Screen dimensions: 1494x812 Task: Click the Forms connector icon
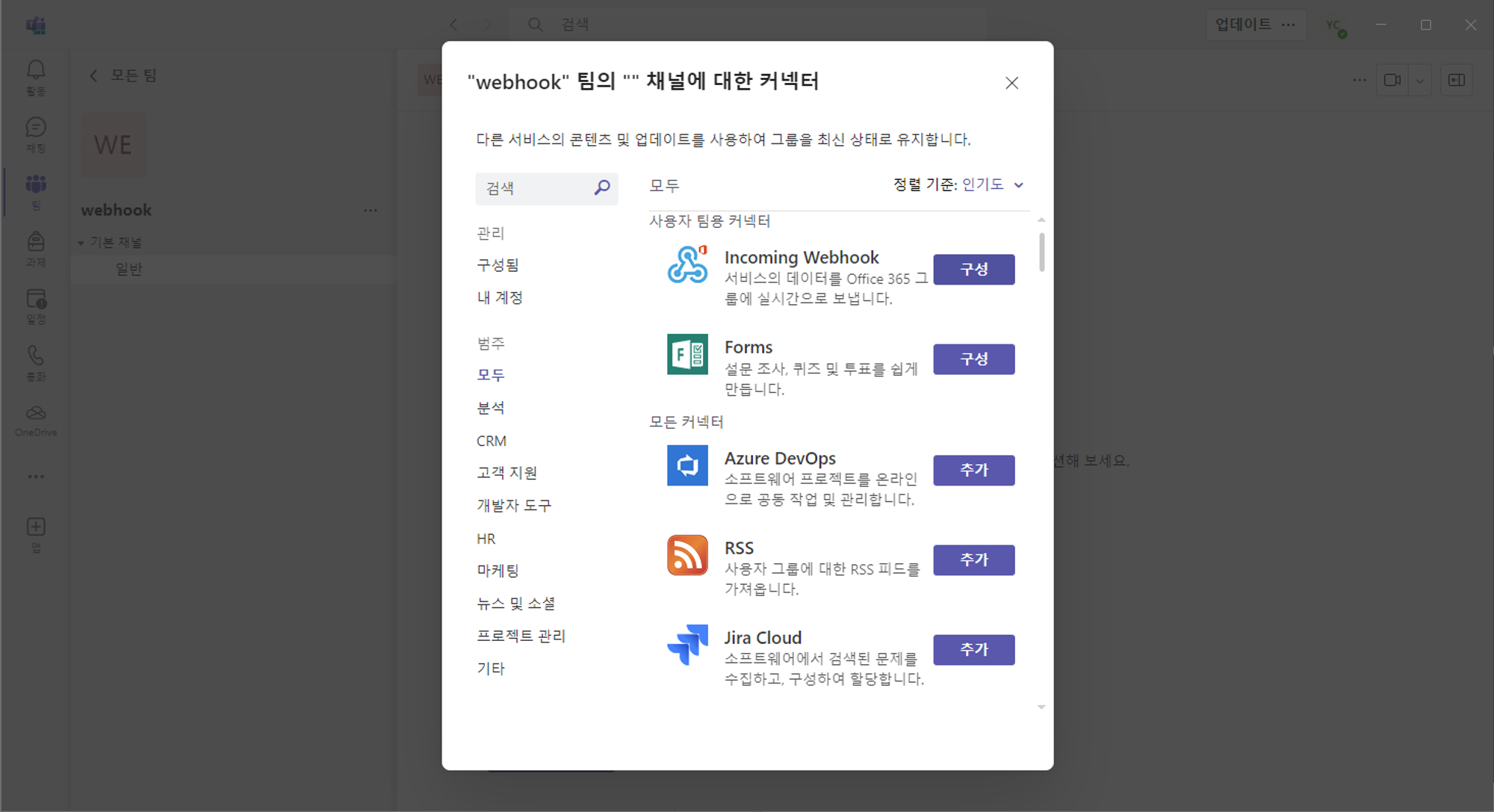[687, 354]
